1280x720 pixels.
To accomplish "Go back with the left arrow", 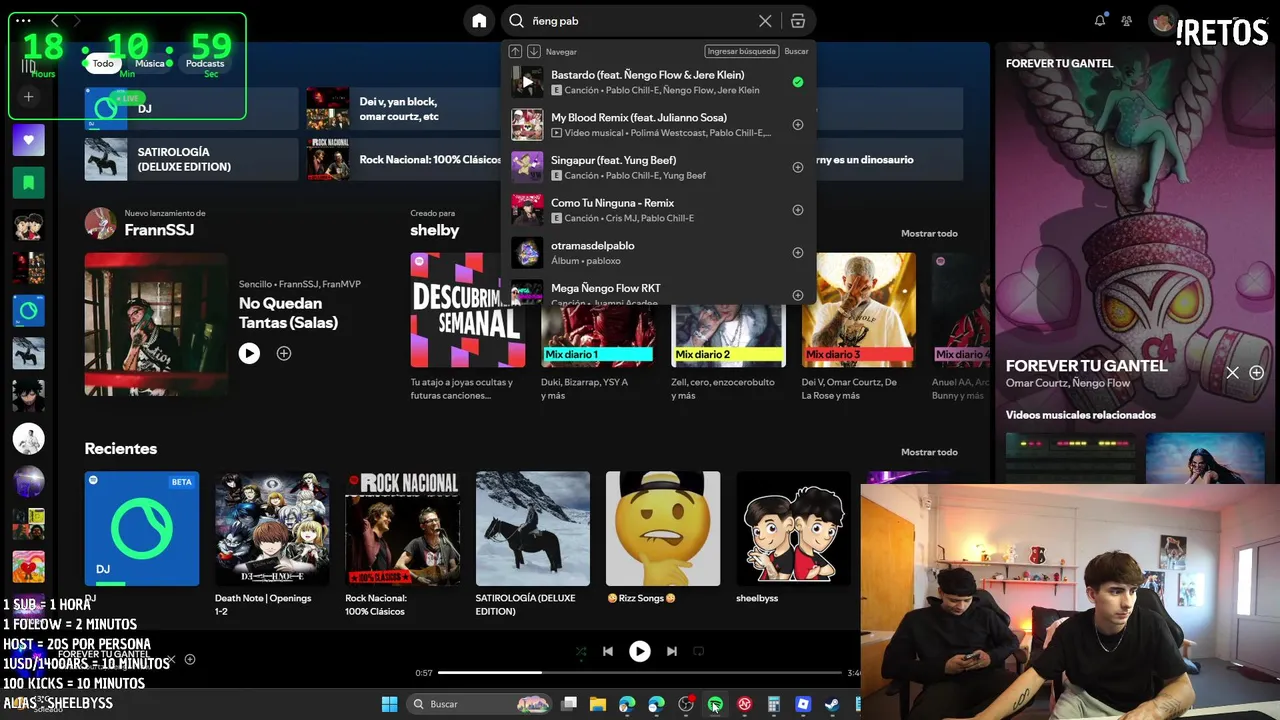I will click(55, 21).
